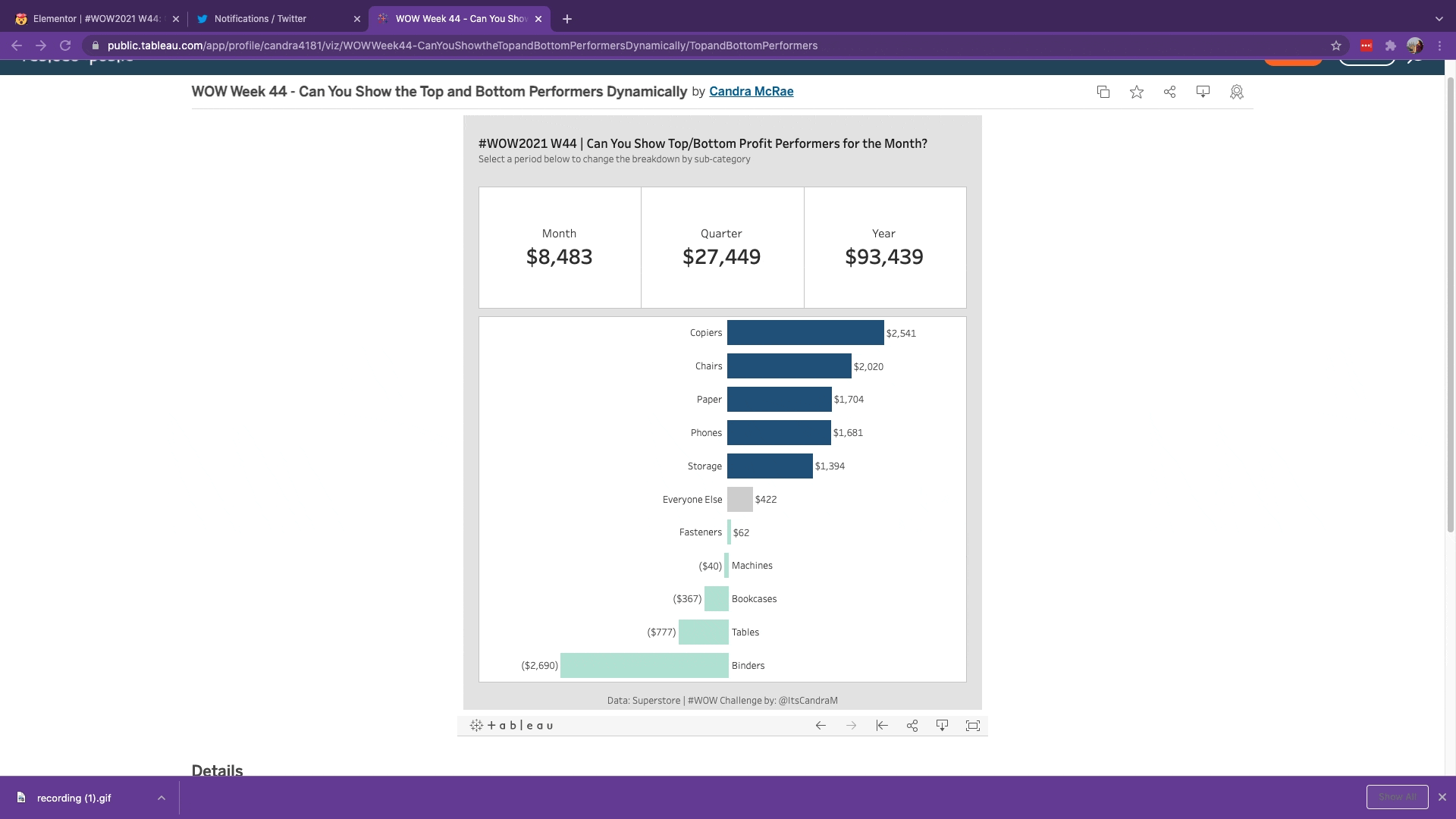
Task: Bookmark page with the address bar star
Action: (x=1336, y=45)
